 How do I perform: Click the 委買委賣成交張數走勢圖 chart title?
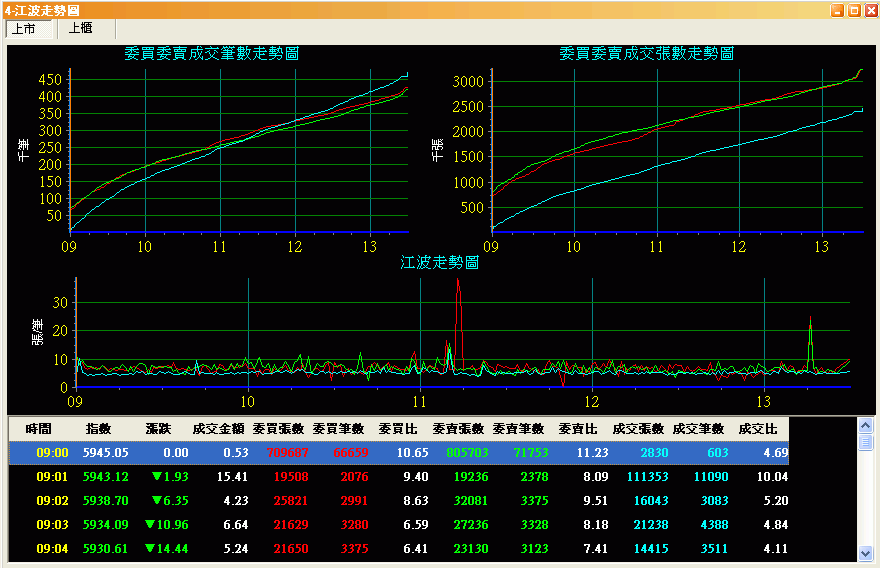click(x=647, y=54)
